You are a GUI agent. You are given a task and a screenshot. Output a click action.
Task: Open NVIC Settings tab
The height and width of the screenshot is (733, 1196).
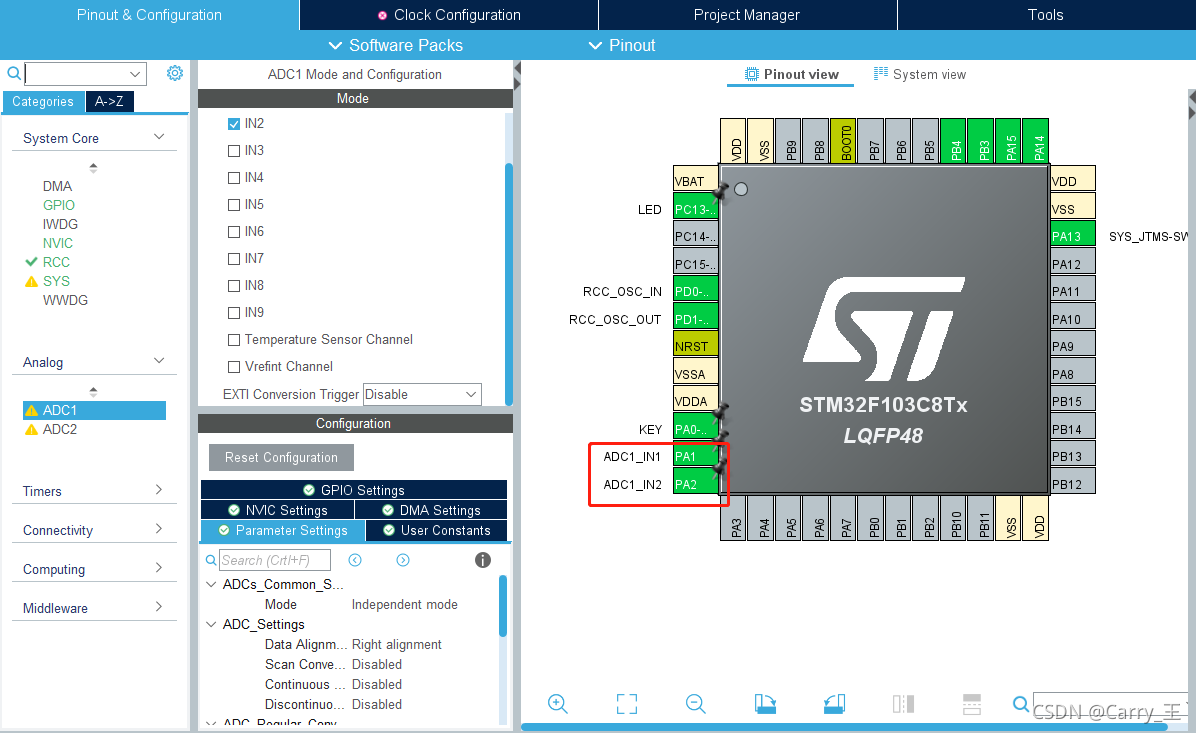(x=278, y=510)
